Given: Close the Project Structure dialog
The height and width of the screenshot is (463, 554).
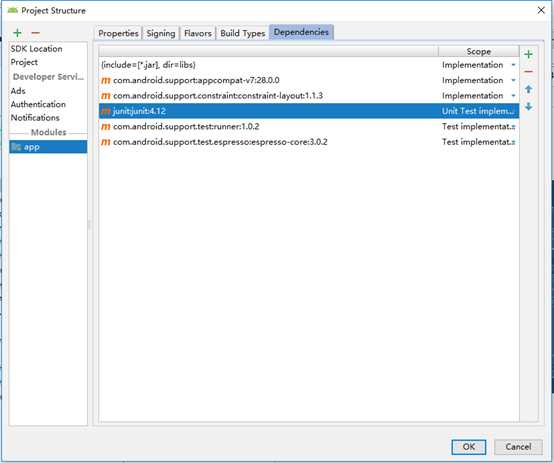Looking at the screenshot, I should 541,11.
